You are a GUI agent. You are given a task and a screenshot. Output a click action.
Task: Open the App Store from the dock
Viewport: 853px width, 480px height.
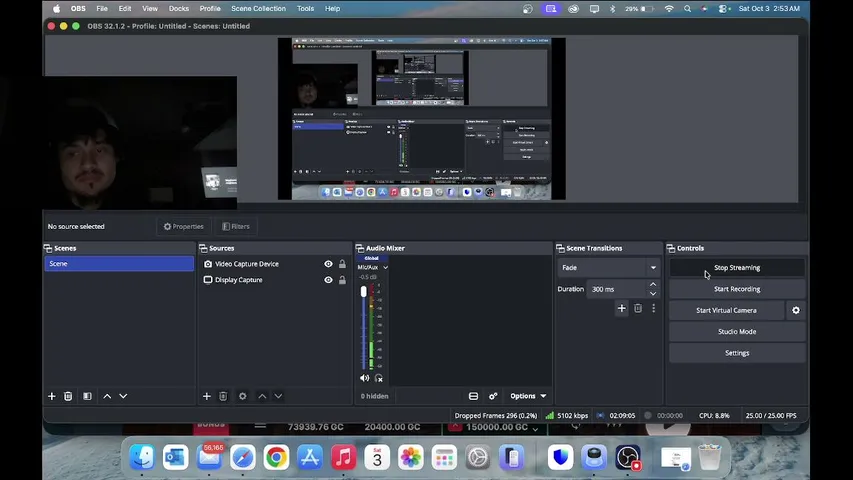click(x=310, y=457)
